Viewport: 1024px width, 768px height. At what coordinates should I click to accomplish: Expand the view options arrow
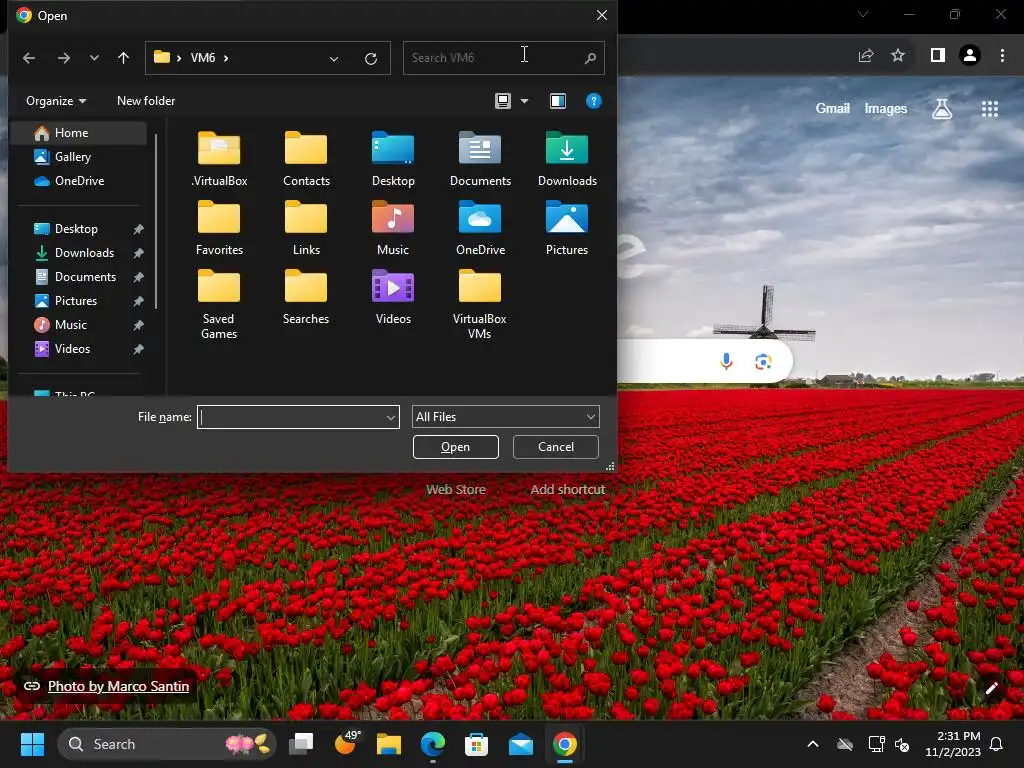tap(524, 101)
